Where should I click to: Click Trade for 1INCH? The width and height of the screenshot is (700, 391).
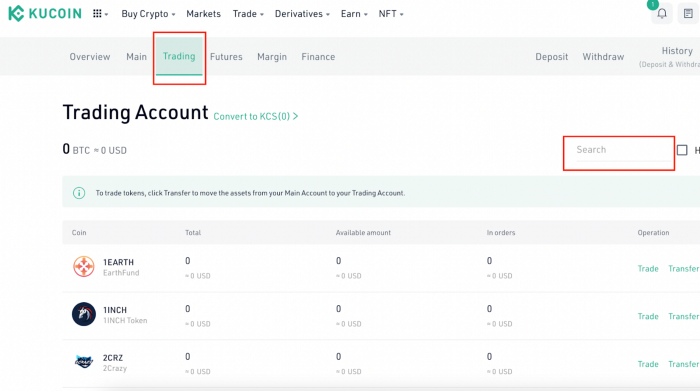point(648,316)
